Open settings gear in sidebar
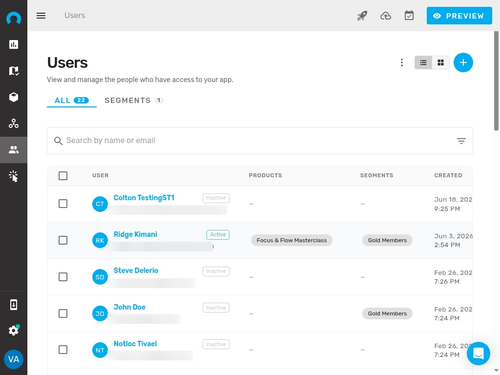 [x=14, y=330]
